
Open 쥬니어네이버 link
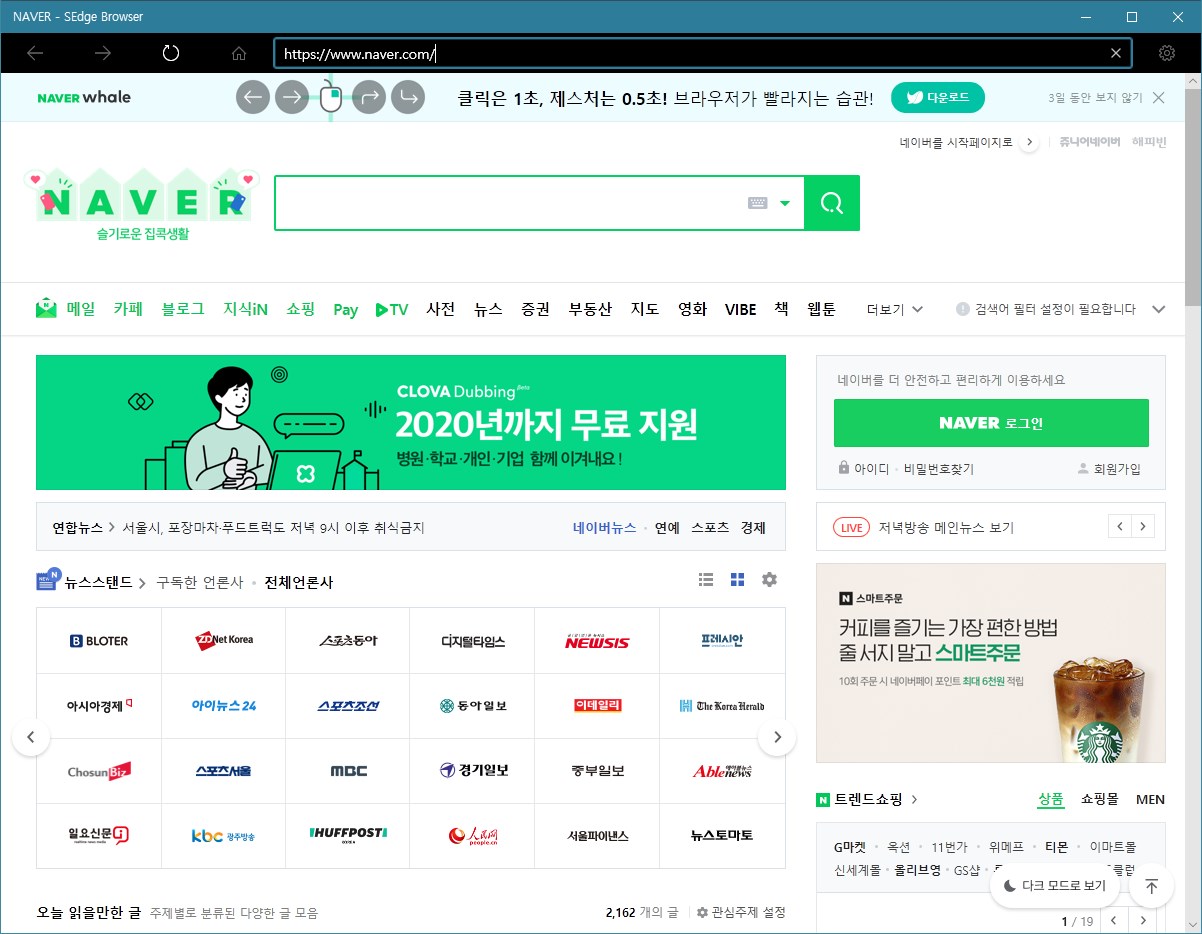coord(1089,142)
